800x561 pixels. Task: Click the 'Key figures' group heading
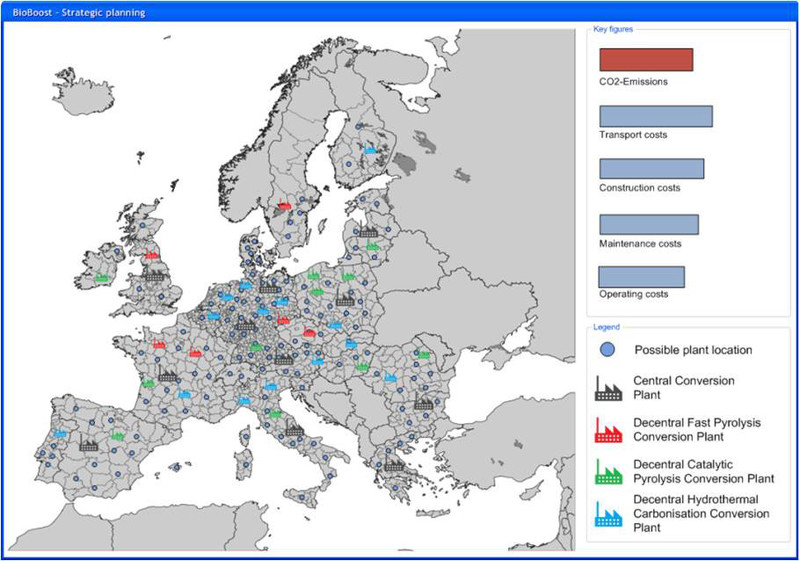click(x=613, y=30)
